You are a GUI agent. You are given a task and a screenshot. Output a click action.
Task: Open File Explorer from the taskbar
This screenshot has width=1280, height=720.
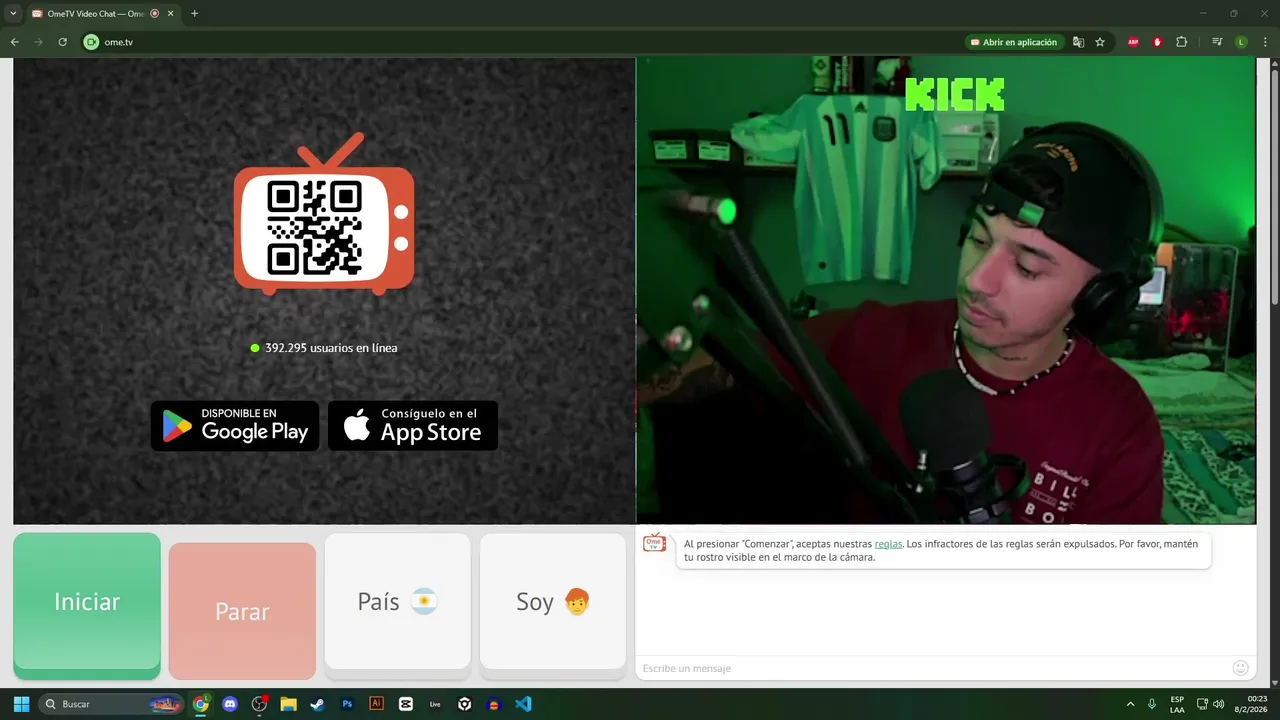[288, 704]
